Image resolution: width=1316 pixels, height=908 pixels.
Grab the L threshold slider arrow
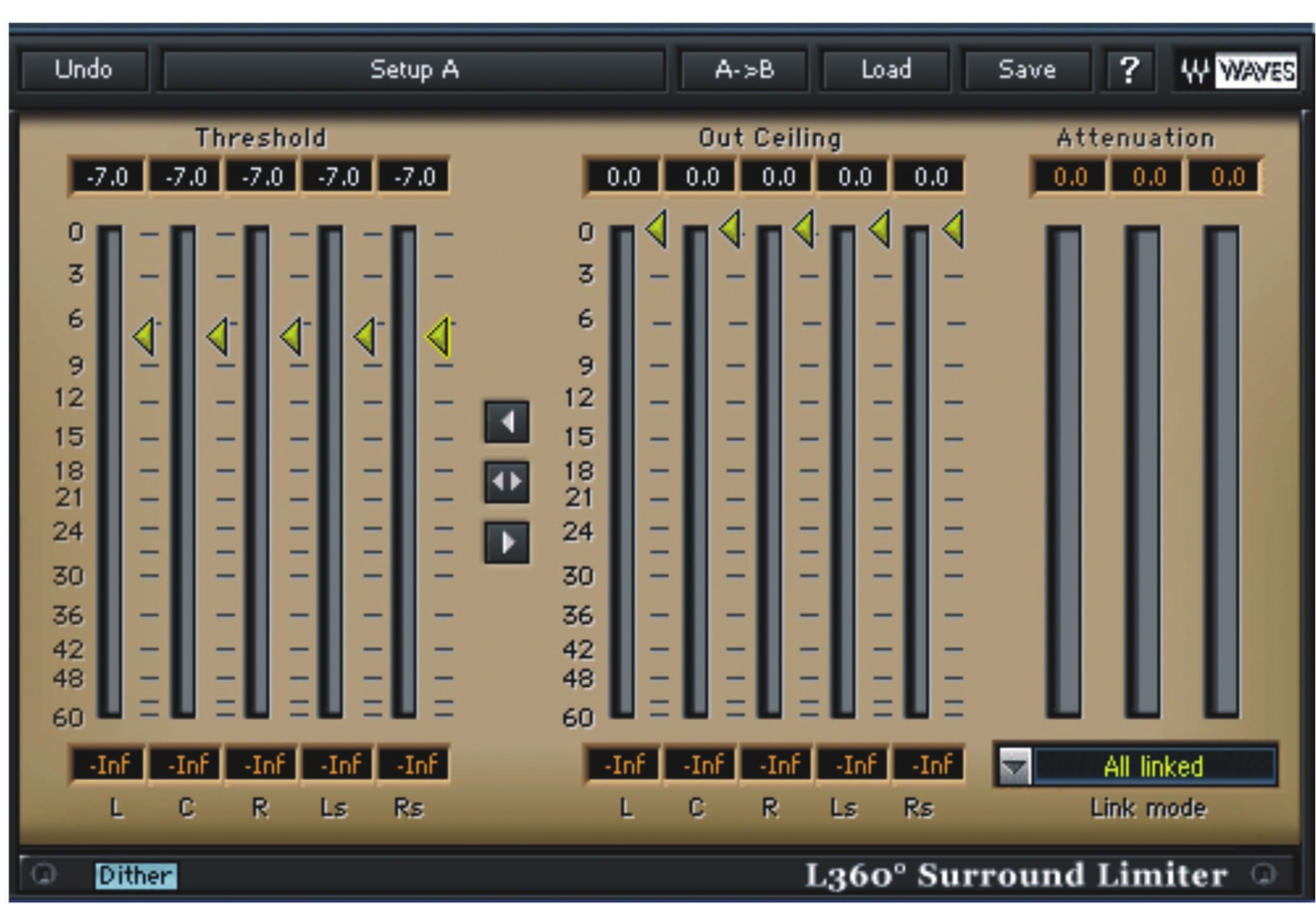(144, 336)
